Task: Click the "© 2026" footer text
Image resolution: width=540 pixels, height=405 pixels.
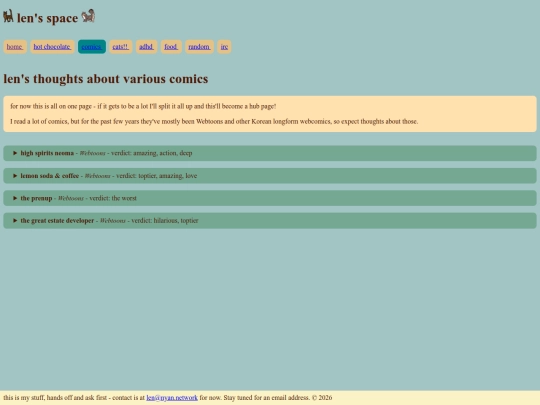Action: [x=322, y=397]
